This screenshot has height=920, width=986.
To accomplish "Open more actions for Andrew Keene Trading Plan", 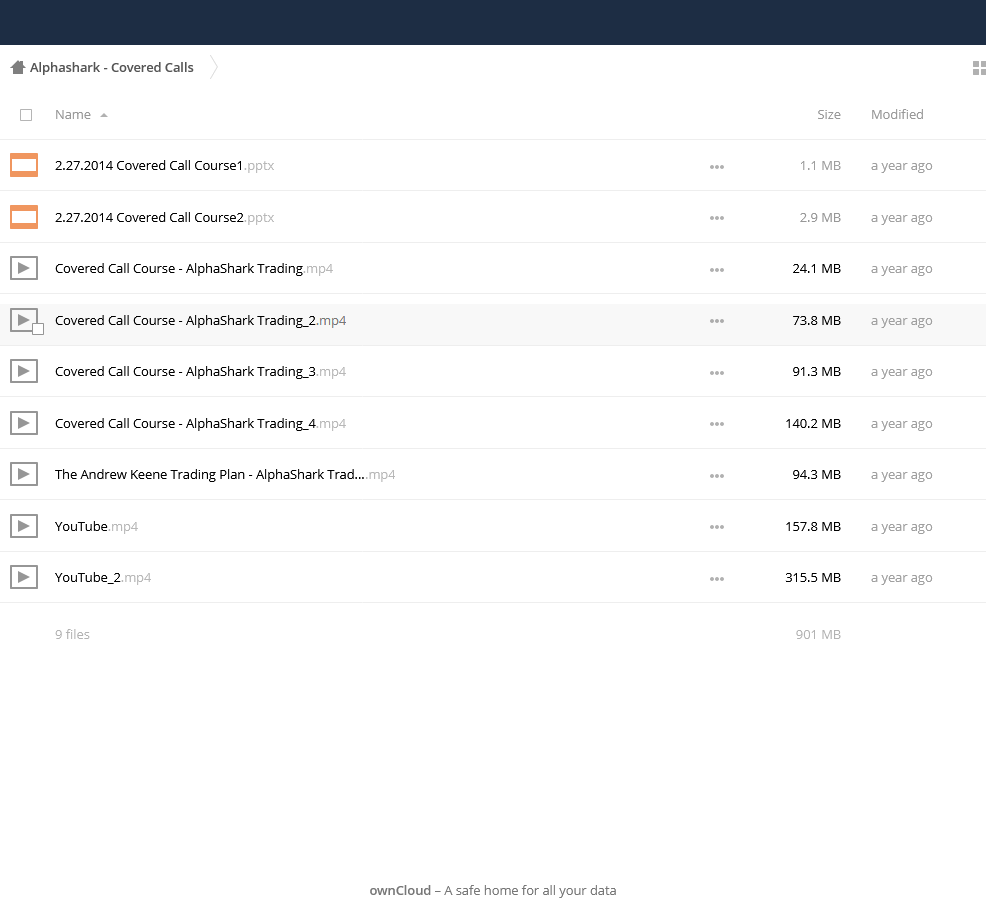I will [x=717, y=476].
